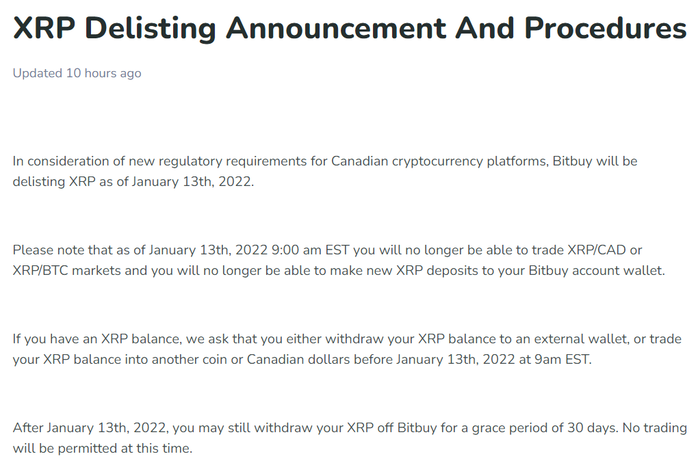The image size is (700, 465).
Task: Click the word 'Updated' under the title
Action: 38,73
